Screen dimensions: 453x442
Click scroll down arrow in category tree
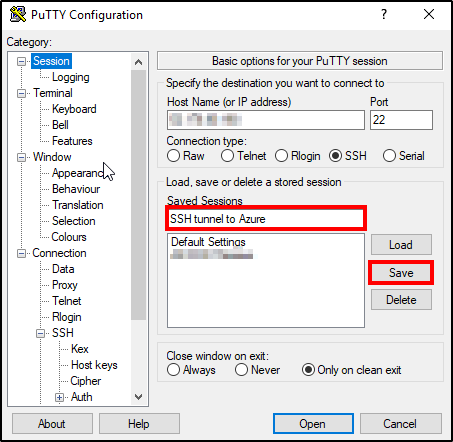click(x=138, y=397)
